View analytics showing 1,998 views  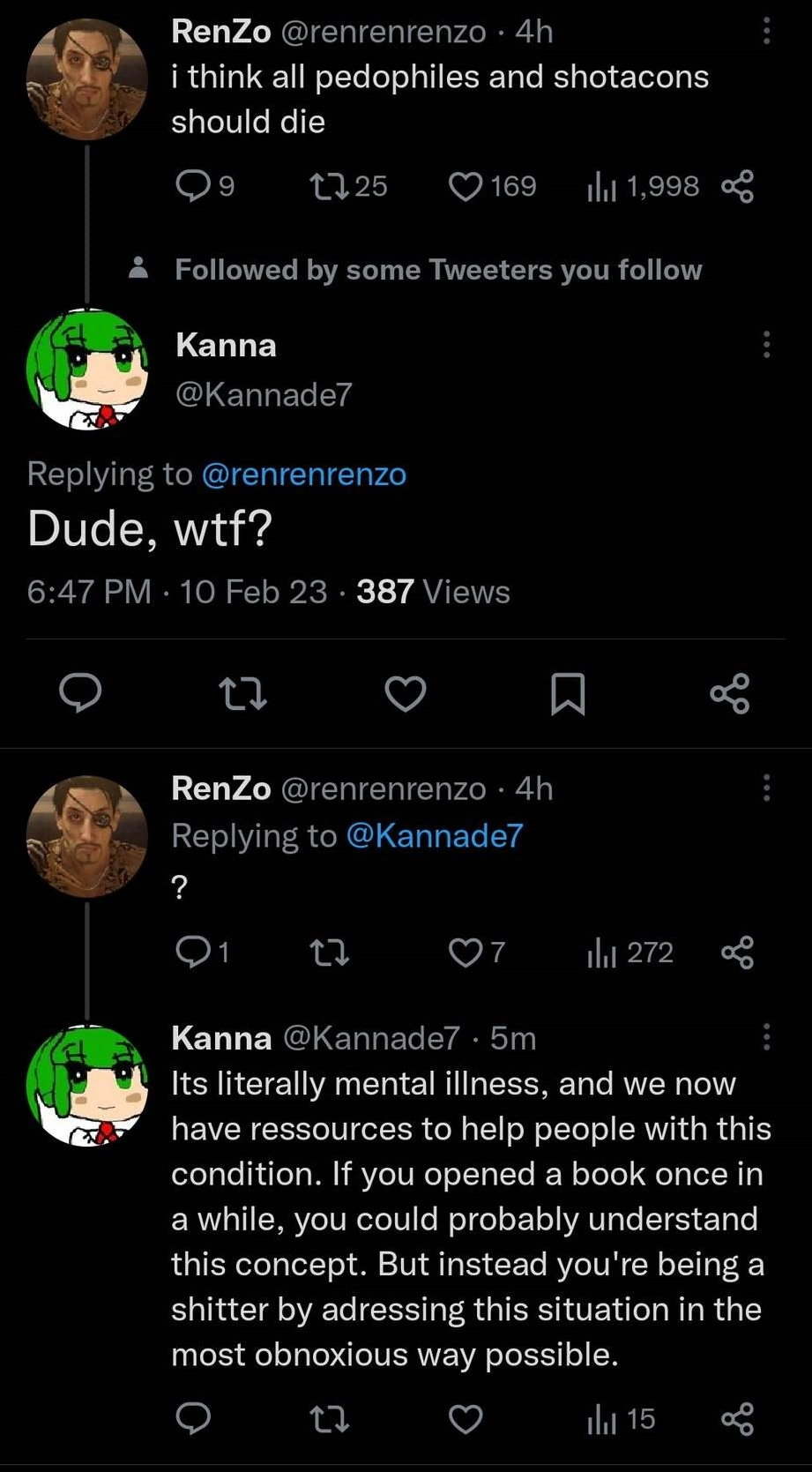pyautogui.click(x=601, y=186)
